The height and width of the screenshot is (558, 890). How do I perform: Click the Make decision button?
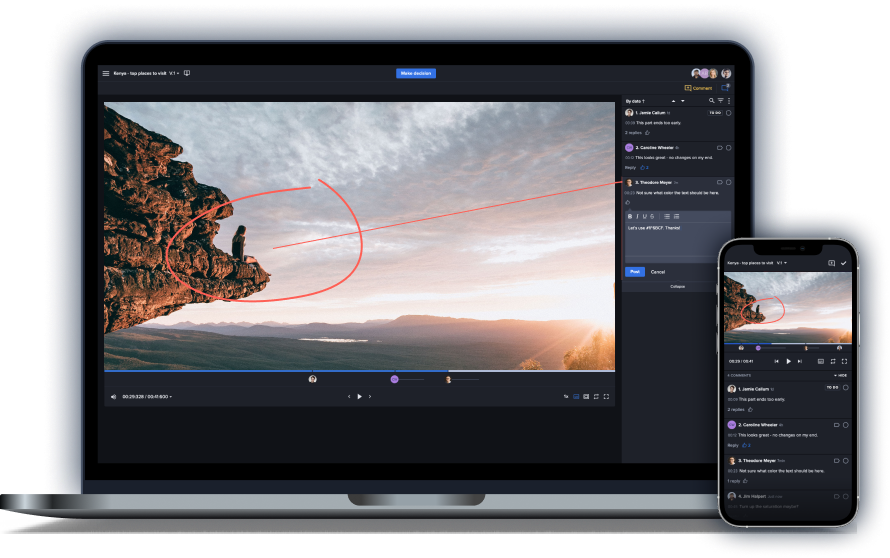tap(415, 73)
